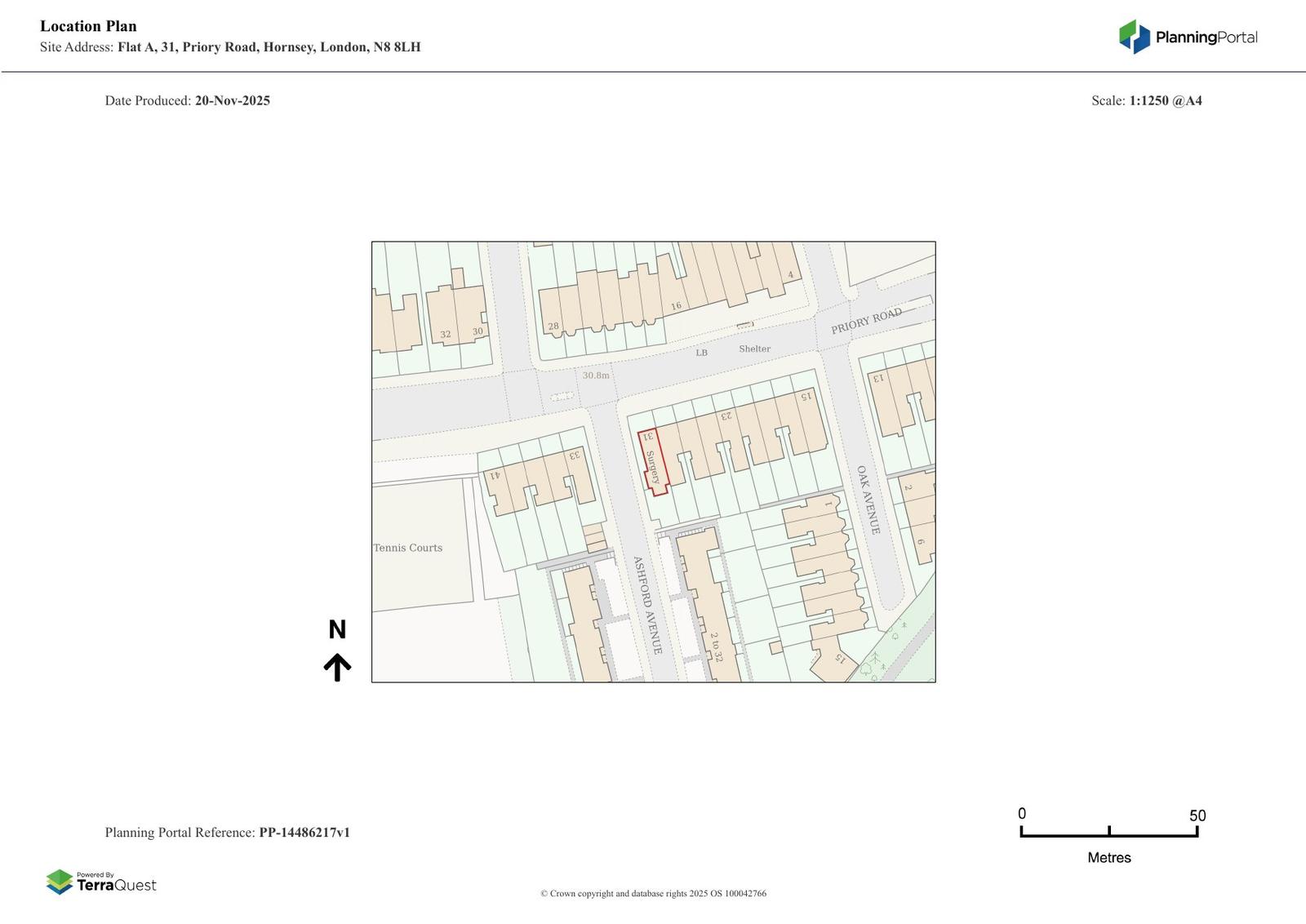Click the 30.8m spot height label
Screen dimensions: 1306x924
596,375
